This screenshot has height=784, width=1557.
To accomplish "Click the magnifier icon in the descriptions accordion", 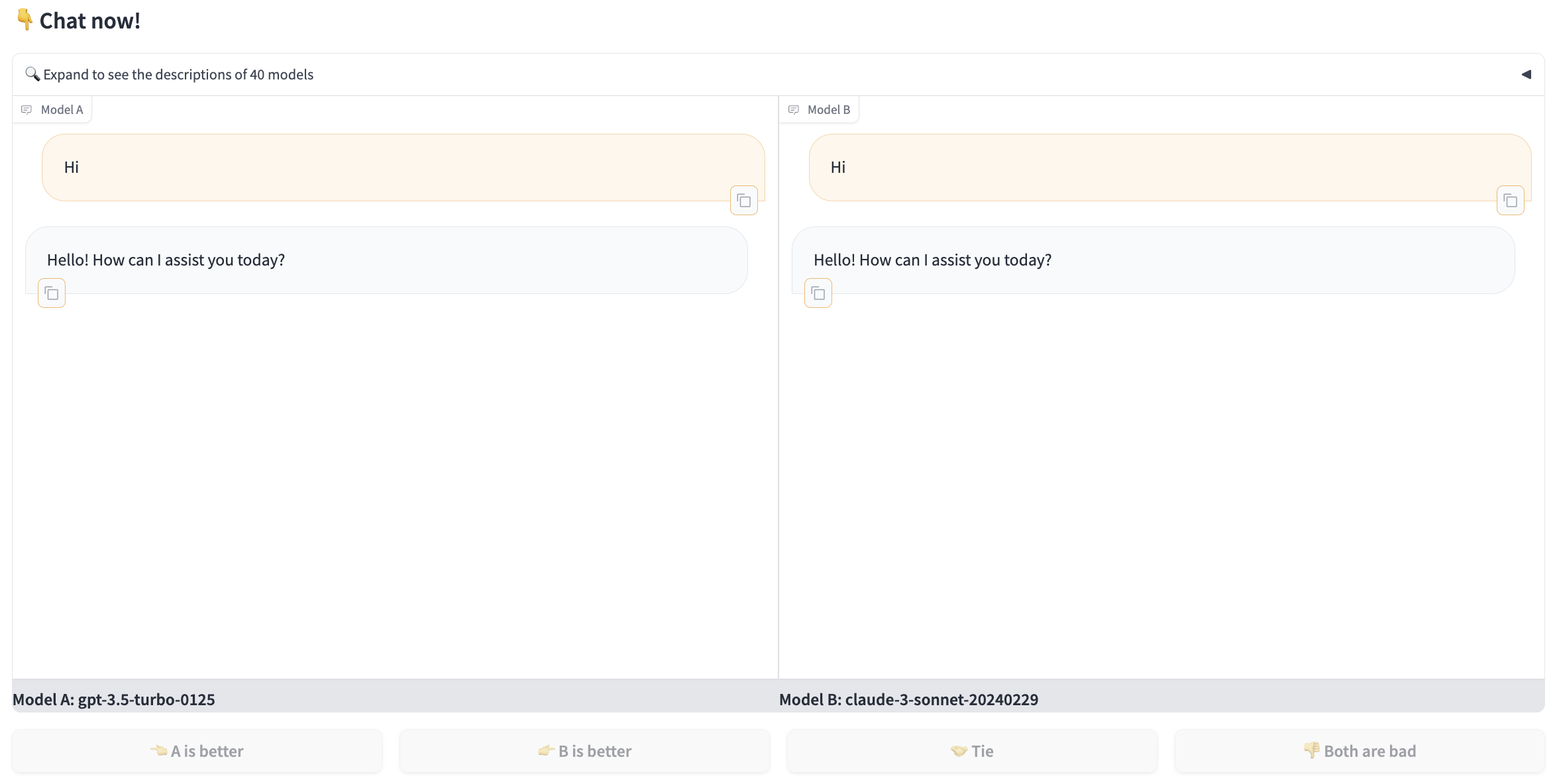I will (32, 73).
